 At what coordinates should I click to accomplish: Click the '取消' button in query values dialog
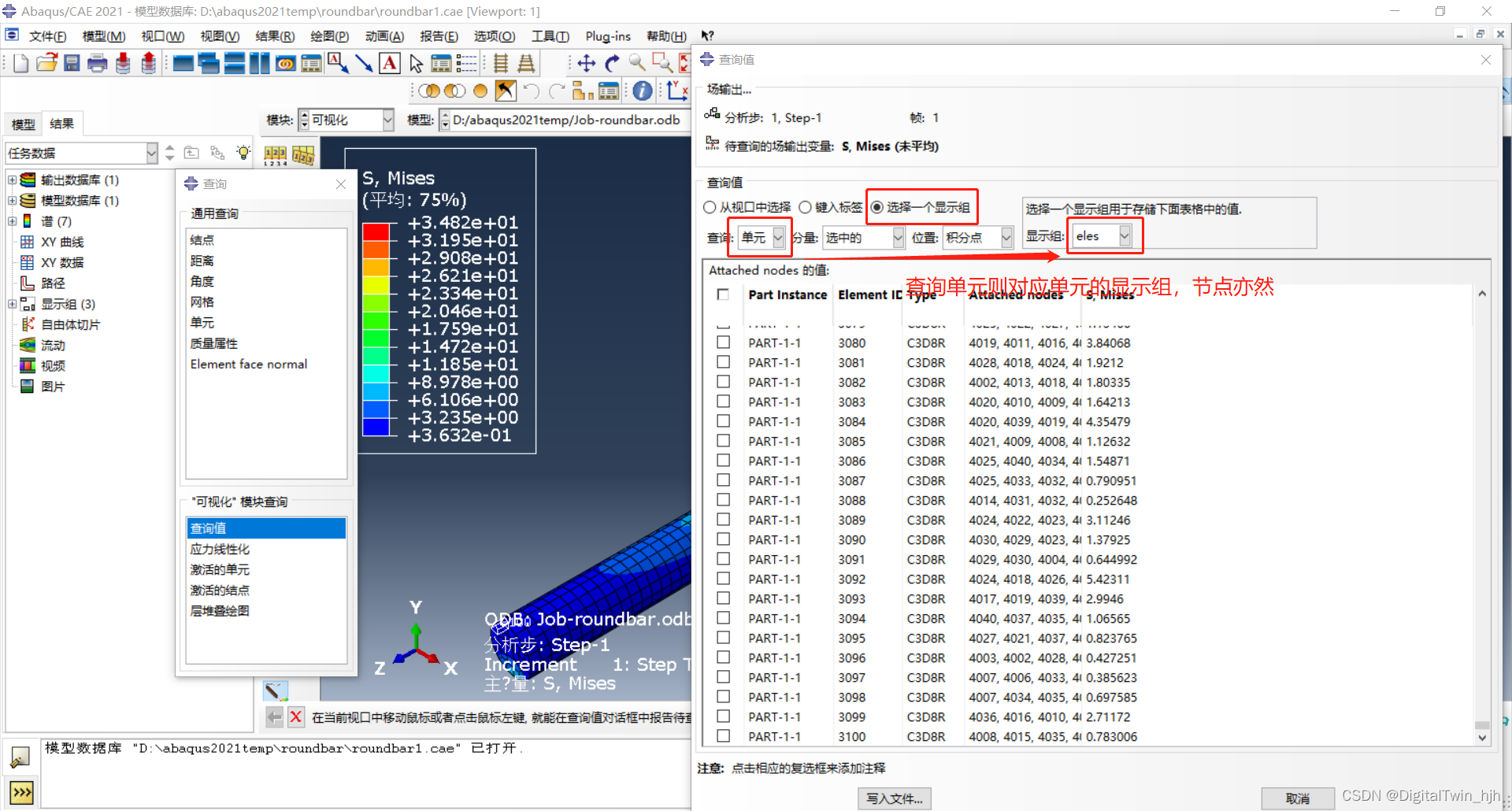coord(1297,798)
